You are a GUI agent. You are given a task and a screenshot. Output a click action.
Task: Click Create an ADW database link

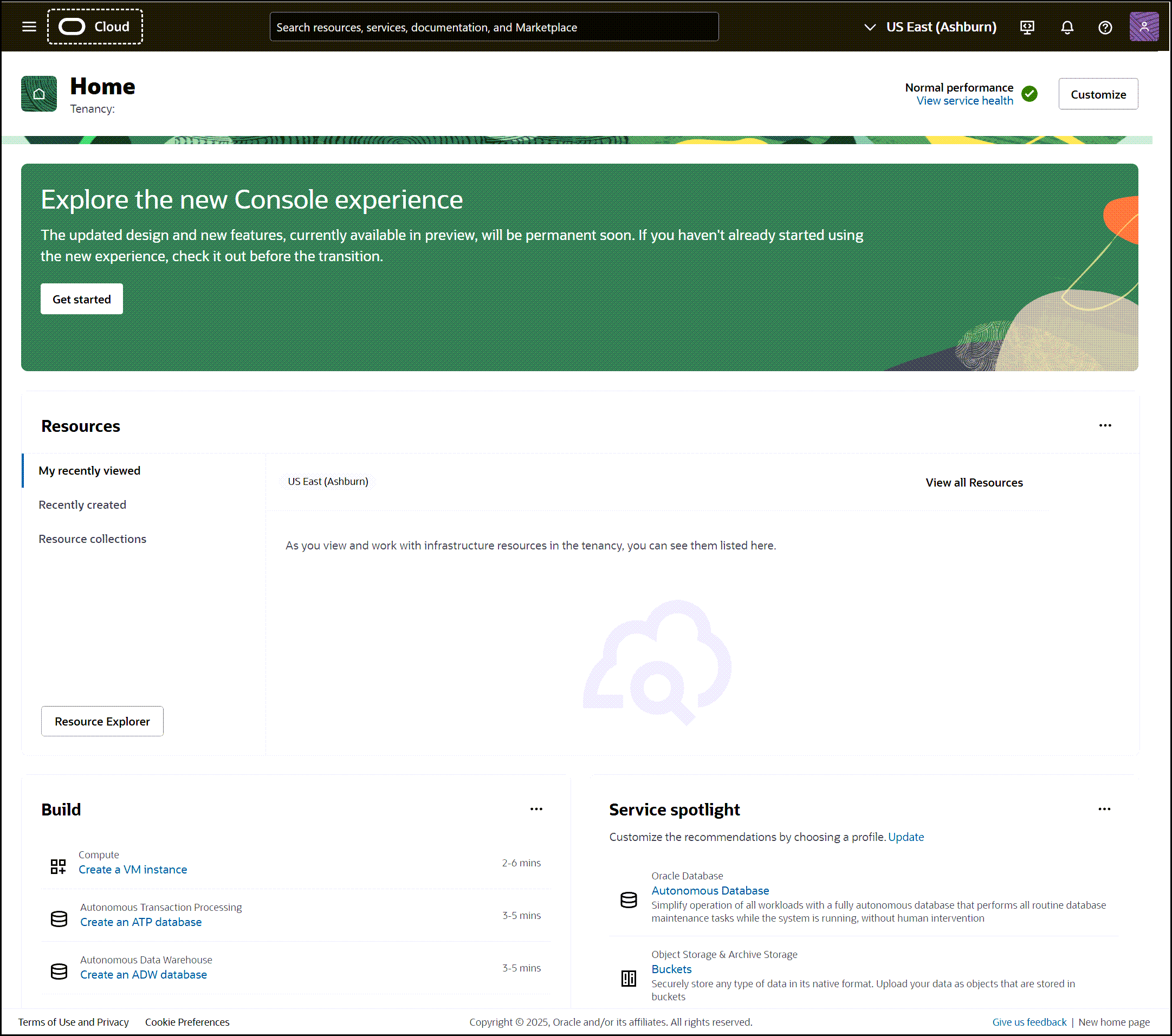pos(144,975)
